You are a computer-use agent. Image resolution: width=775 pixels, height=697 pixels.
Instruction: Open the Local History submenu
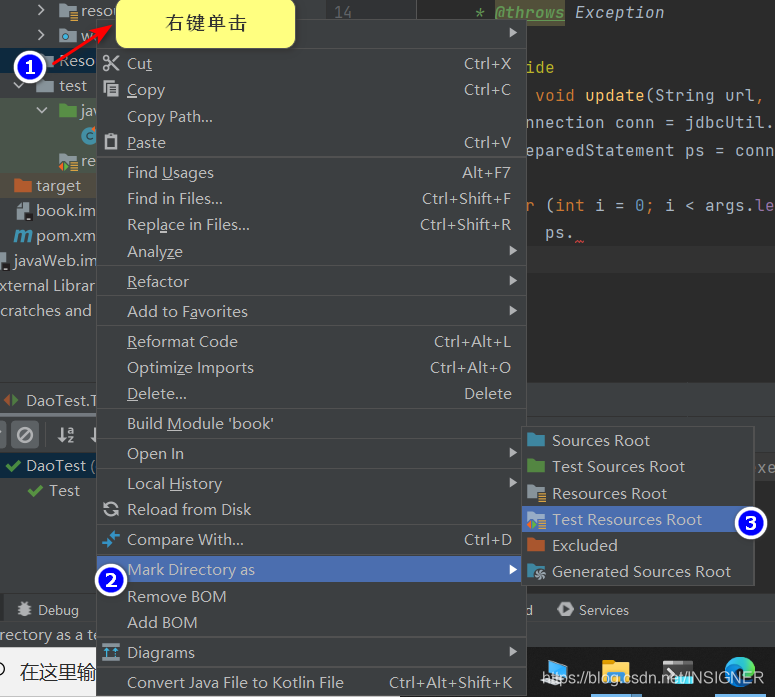[x=311, y=483]
